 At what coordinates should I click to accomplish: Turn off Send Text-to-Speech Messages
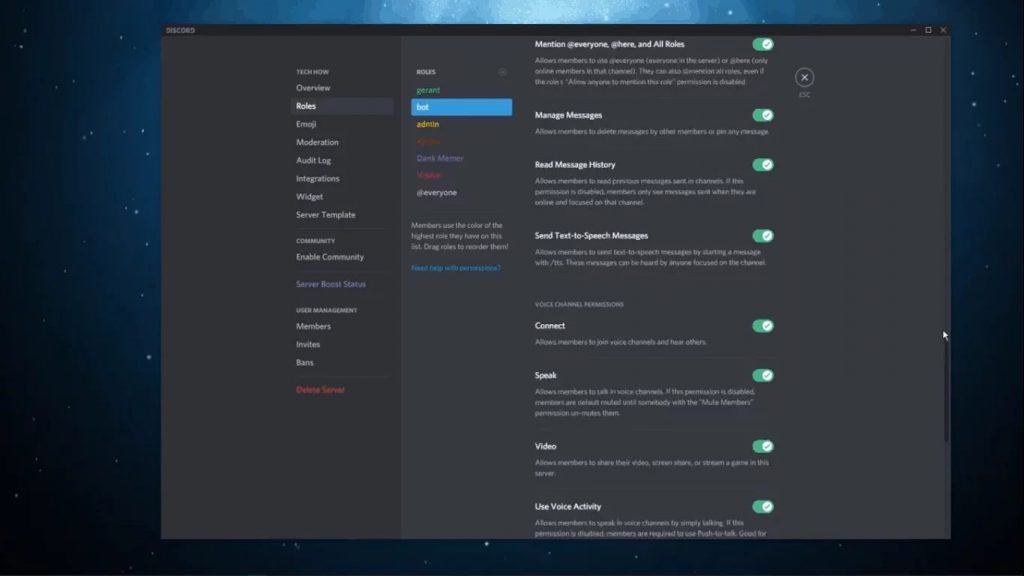click(763, 236)
